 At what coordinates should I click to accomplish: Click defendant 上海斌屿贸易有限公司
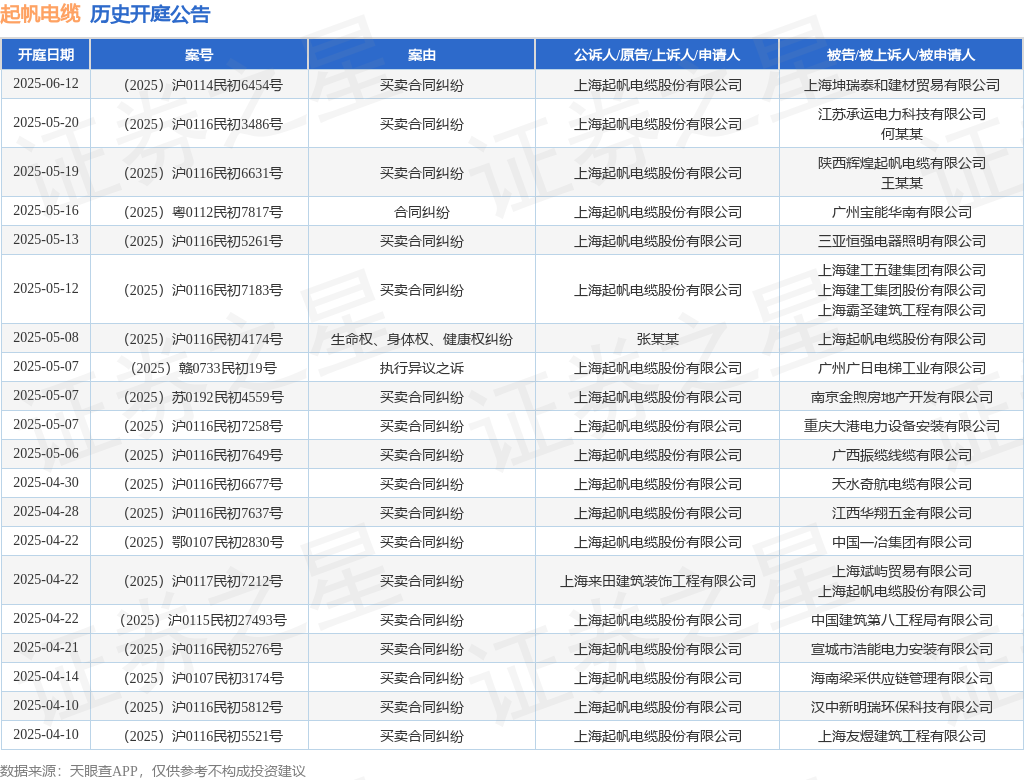click(x=901, y=571)
